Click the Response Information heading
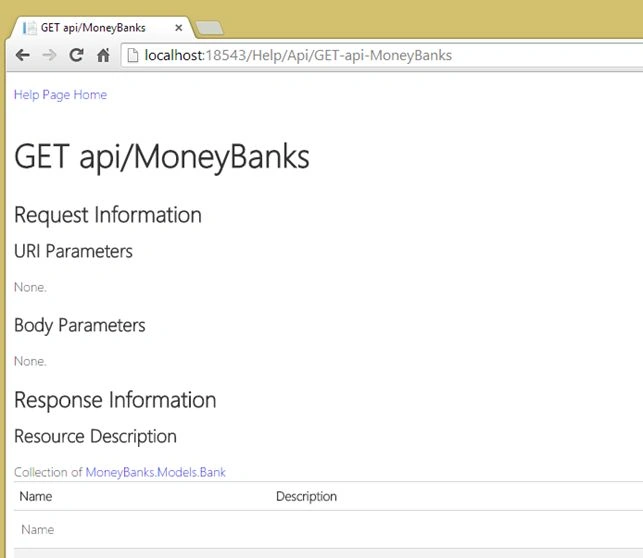The width and height of the screenshot is (643, 558). [115, 401]
